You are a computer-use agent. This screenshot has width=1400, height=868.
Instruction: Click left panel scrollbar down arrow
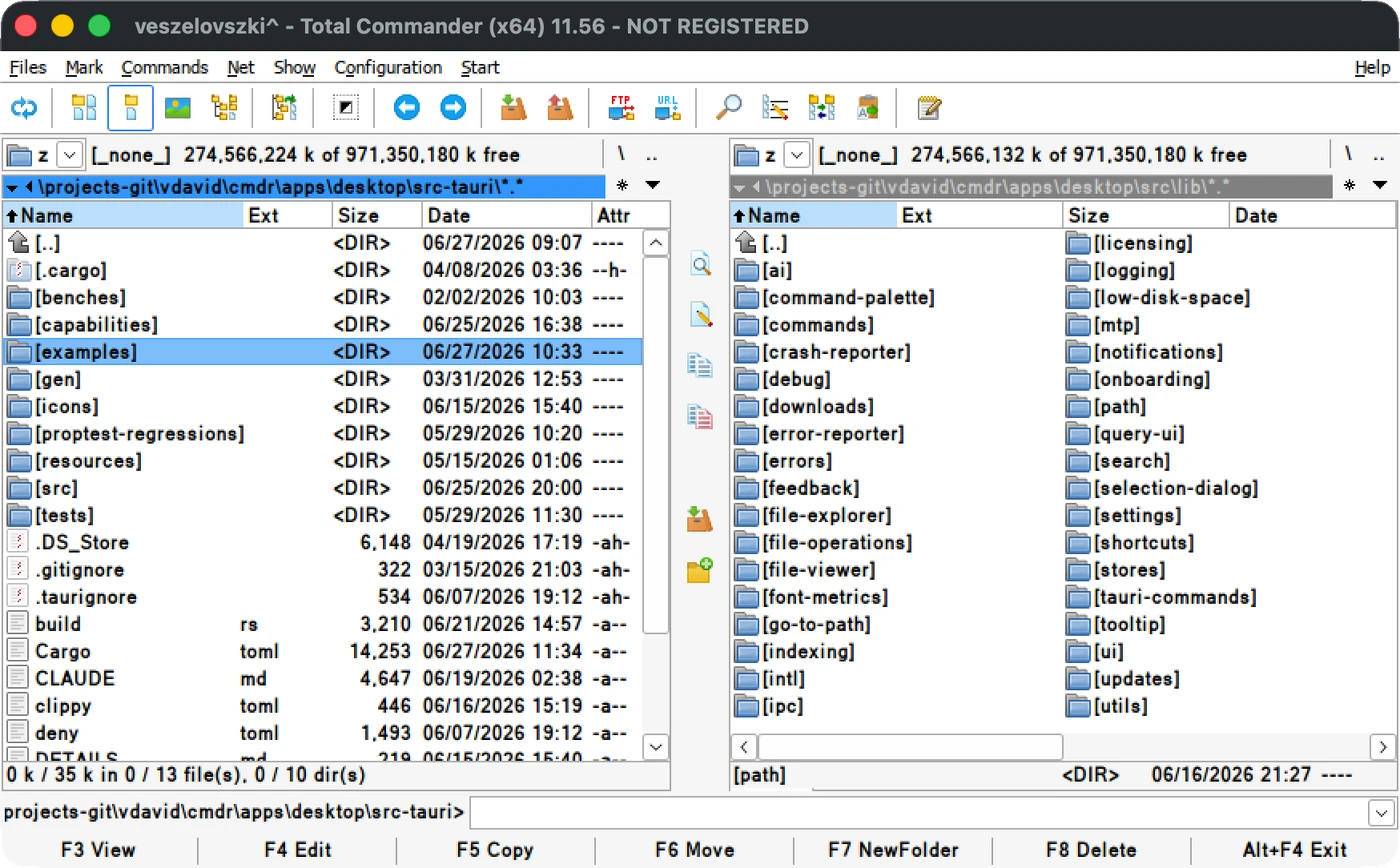point(656,746)
